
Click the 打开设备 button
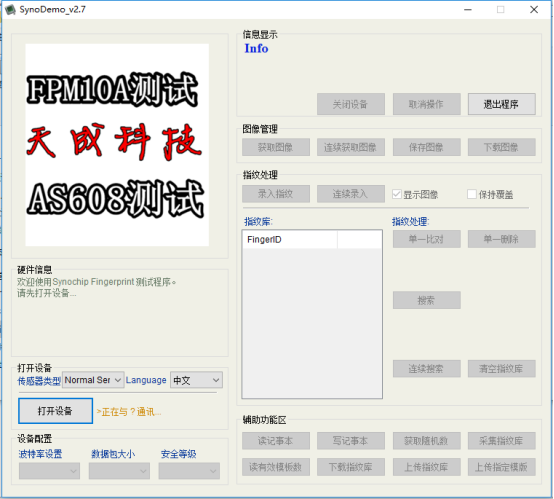coord(55,411)
